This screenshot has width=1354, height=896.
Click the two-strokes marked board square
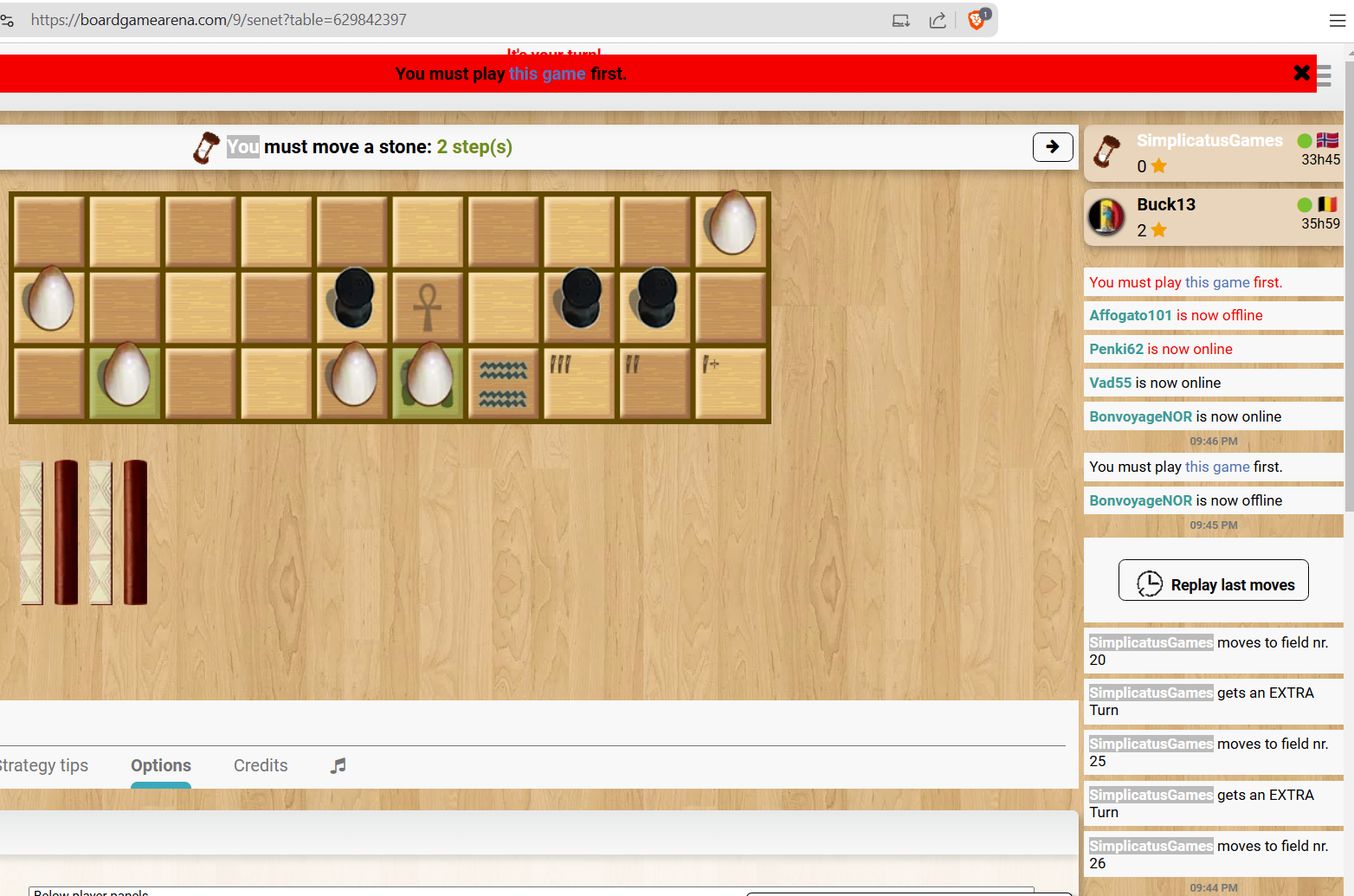[655, 384]
